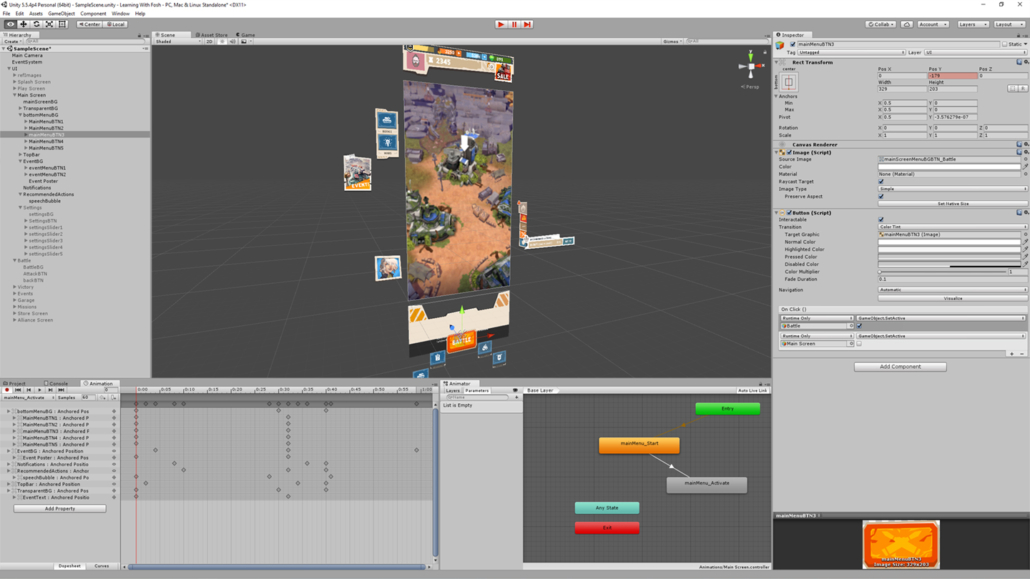The width and height of the screenshot is (1030, 579).
Task: Toggle the Center pivot mode button
Action: coord(89,24)
